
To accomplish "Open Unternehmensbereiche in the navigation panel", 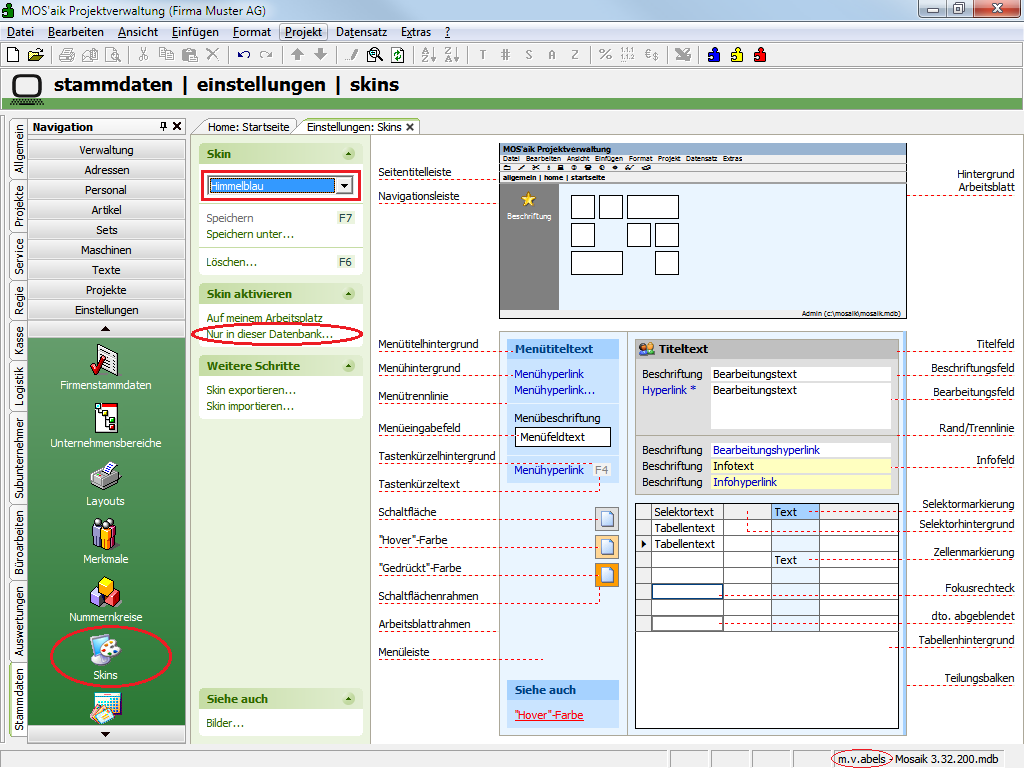I will click(x=106, y=426).
